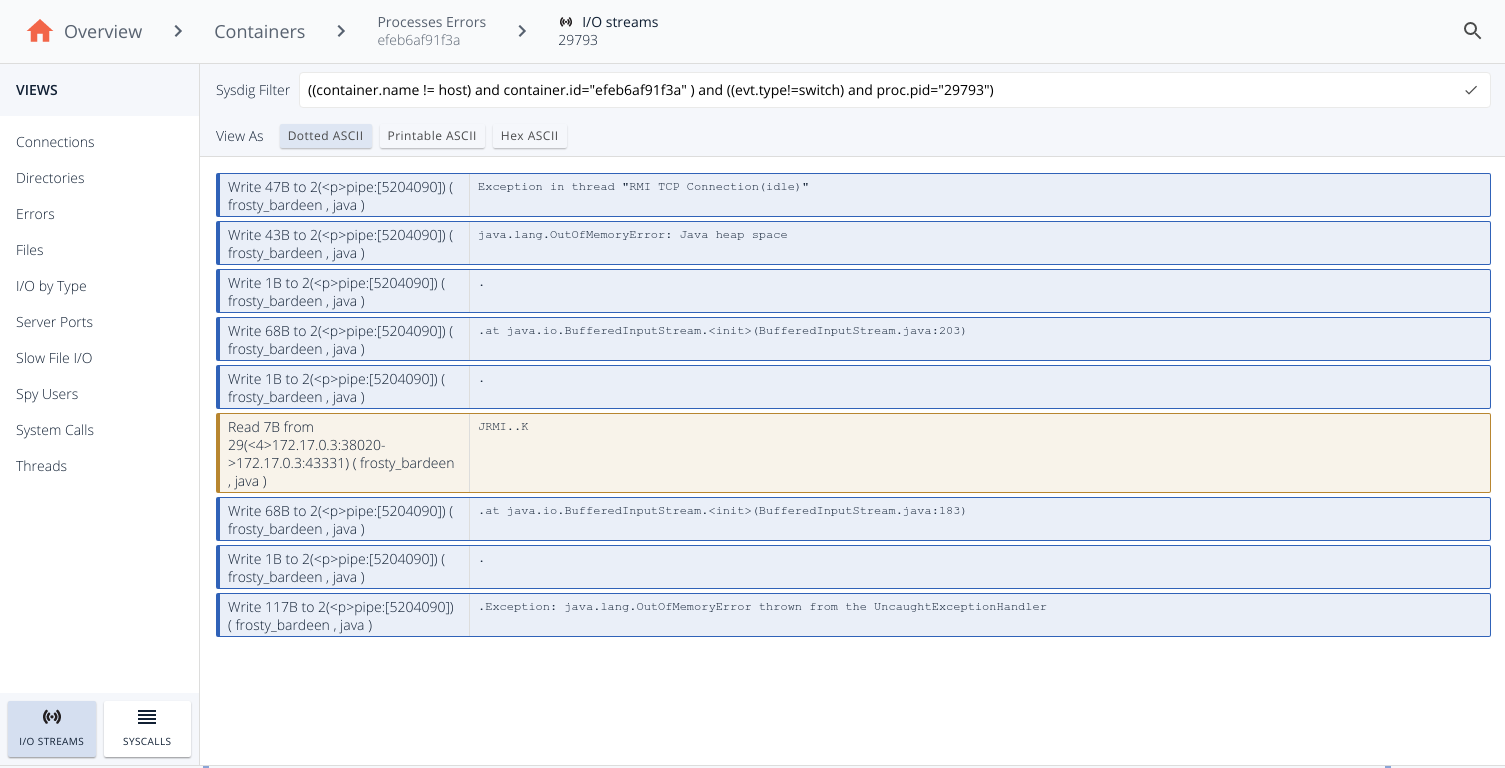Open the Directories view

(x=50, y=178)
